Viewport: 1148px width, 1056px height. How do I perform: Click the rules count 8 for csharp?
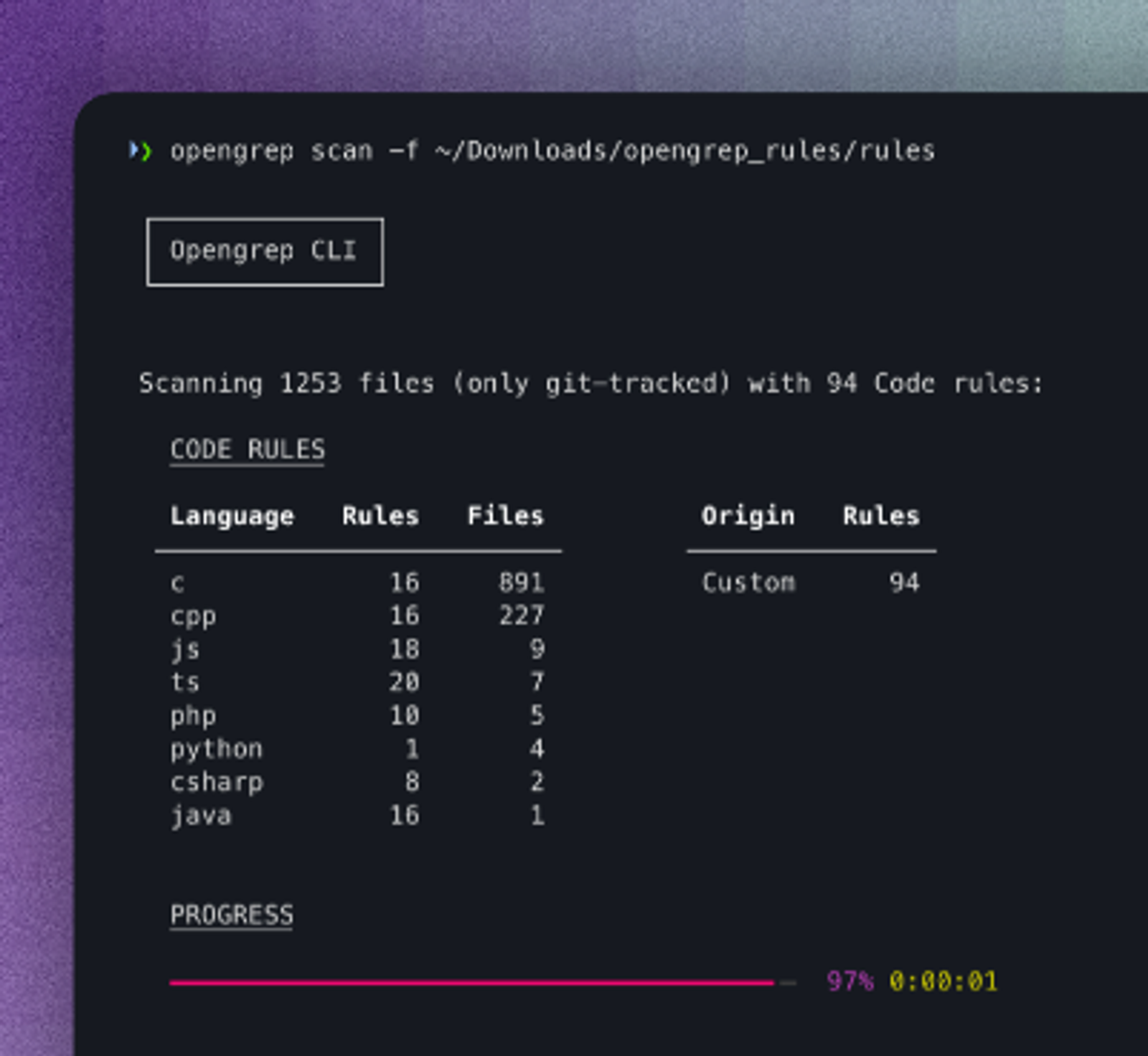click(412, 781)
